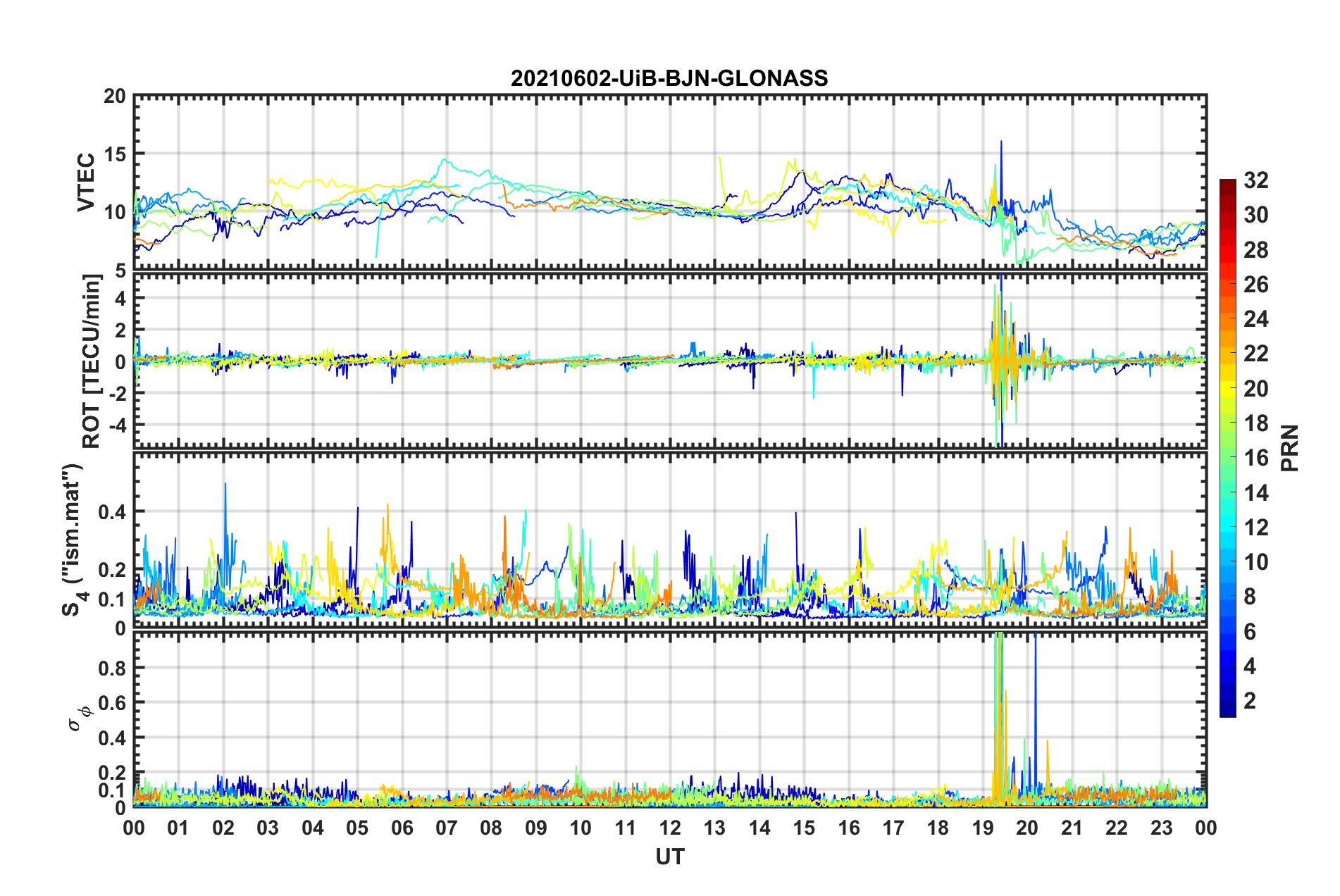
Task: Click x-axis tick label 15
Action: [x=804, y=828]
